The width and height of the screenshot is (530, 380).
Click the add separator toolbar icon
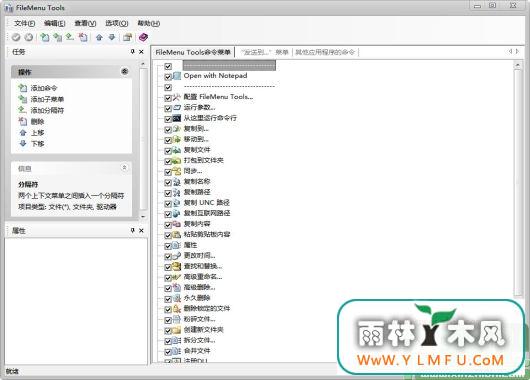point(70,37)
